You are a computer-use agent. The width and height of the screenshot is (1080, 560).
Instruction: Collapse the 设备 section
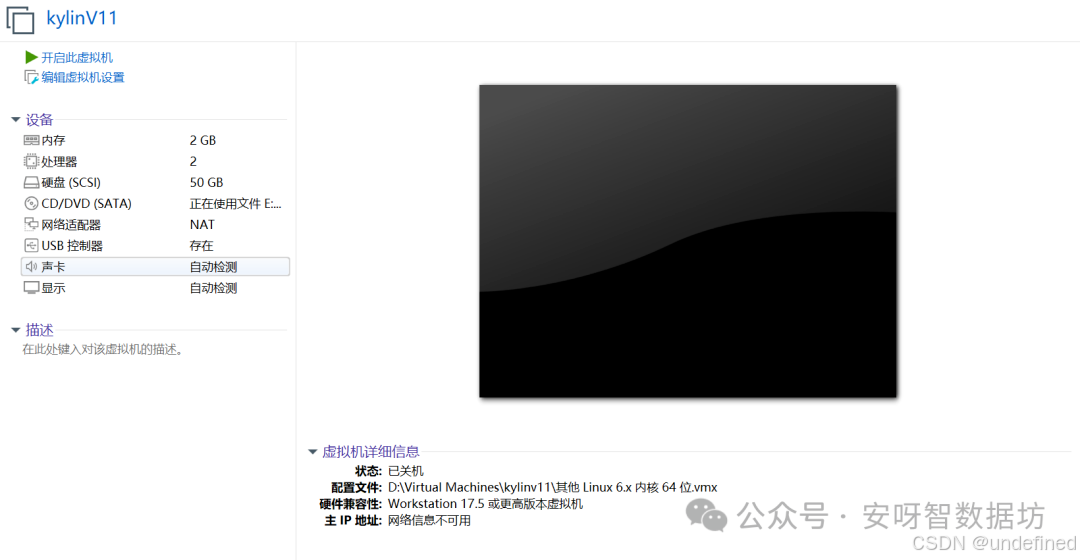click(x=16, y=120)
